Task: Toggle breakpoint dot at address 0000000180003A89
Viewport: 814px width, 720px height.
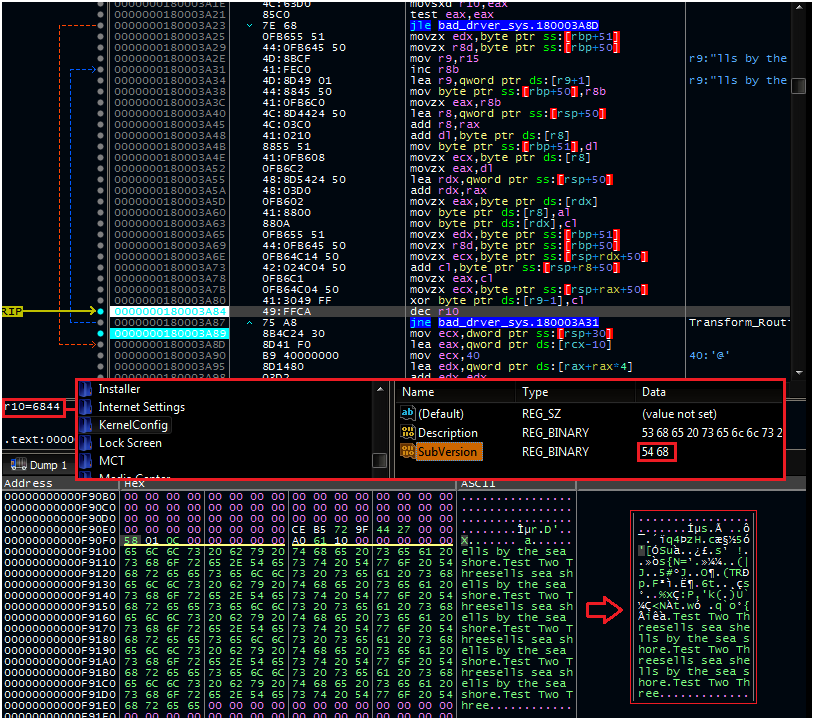Action: coord(101,333)
